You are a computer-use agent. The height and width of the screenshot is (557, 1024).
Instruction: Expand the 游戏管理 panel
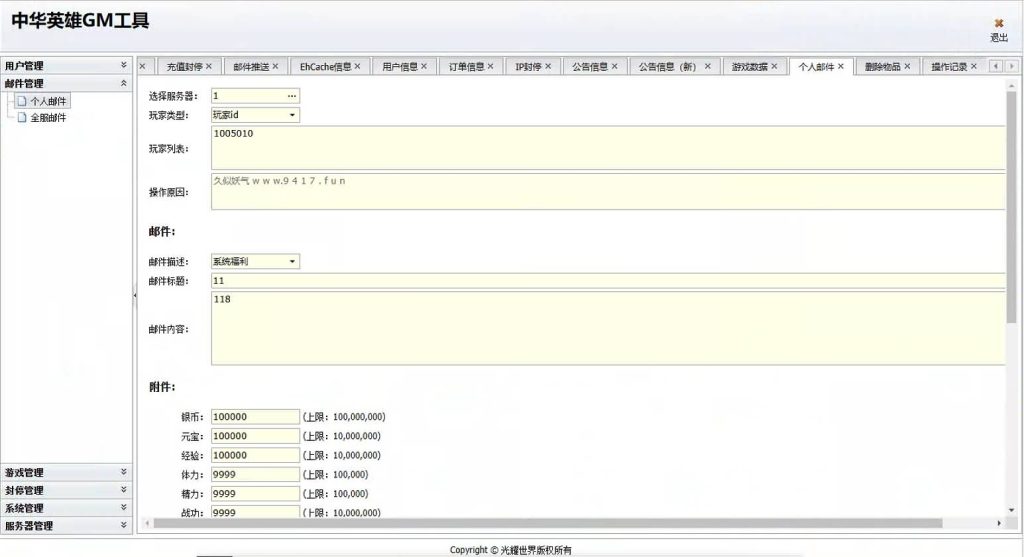pyautogui.click(x=124, y=472)
